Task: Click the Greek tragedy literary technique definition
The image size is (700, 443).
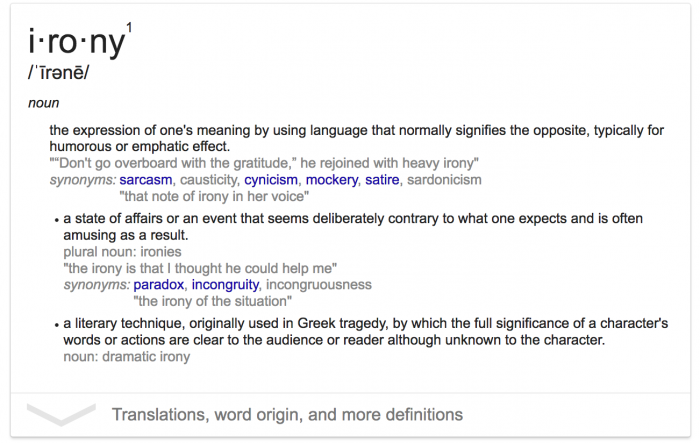Action: pyautogui.click(x=366, y=331)
